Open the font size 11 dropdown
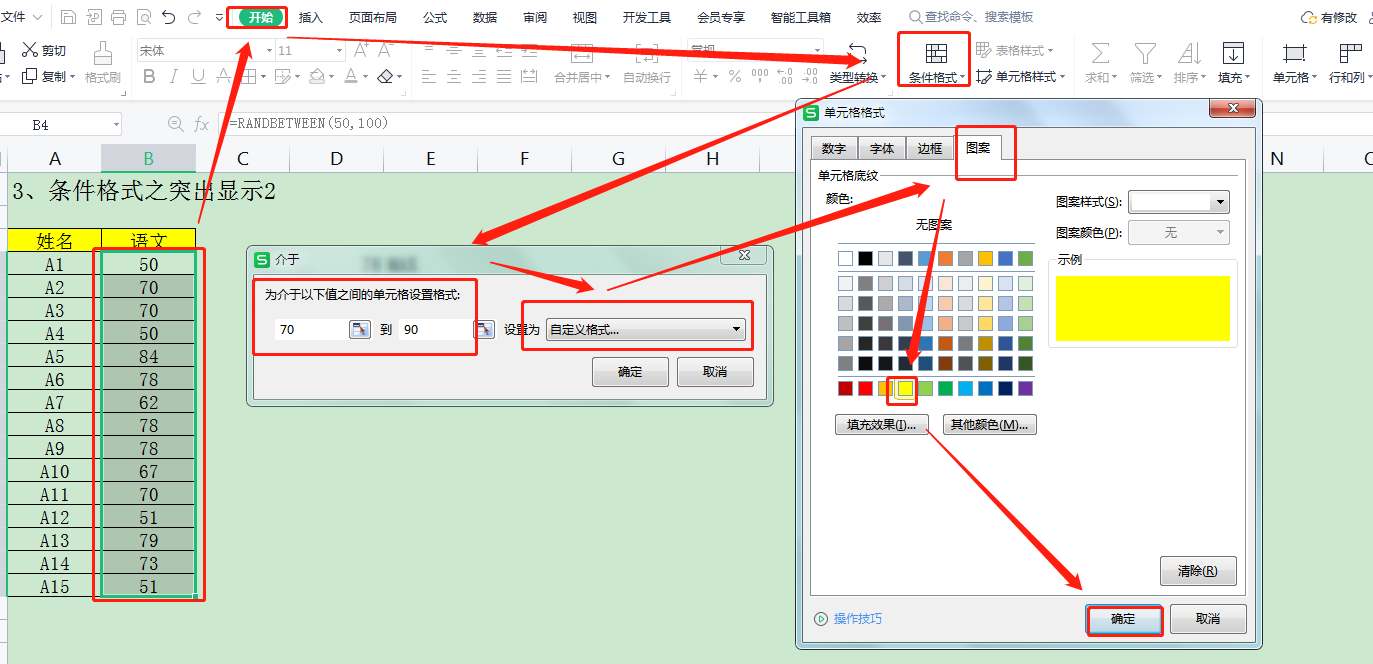 pyautogui.click(x=340, y=50)
